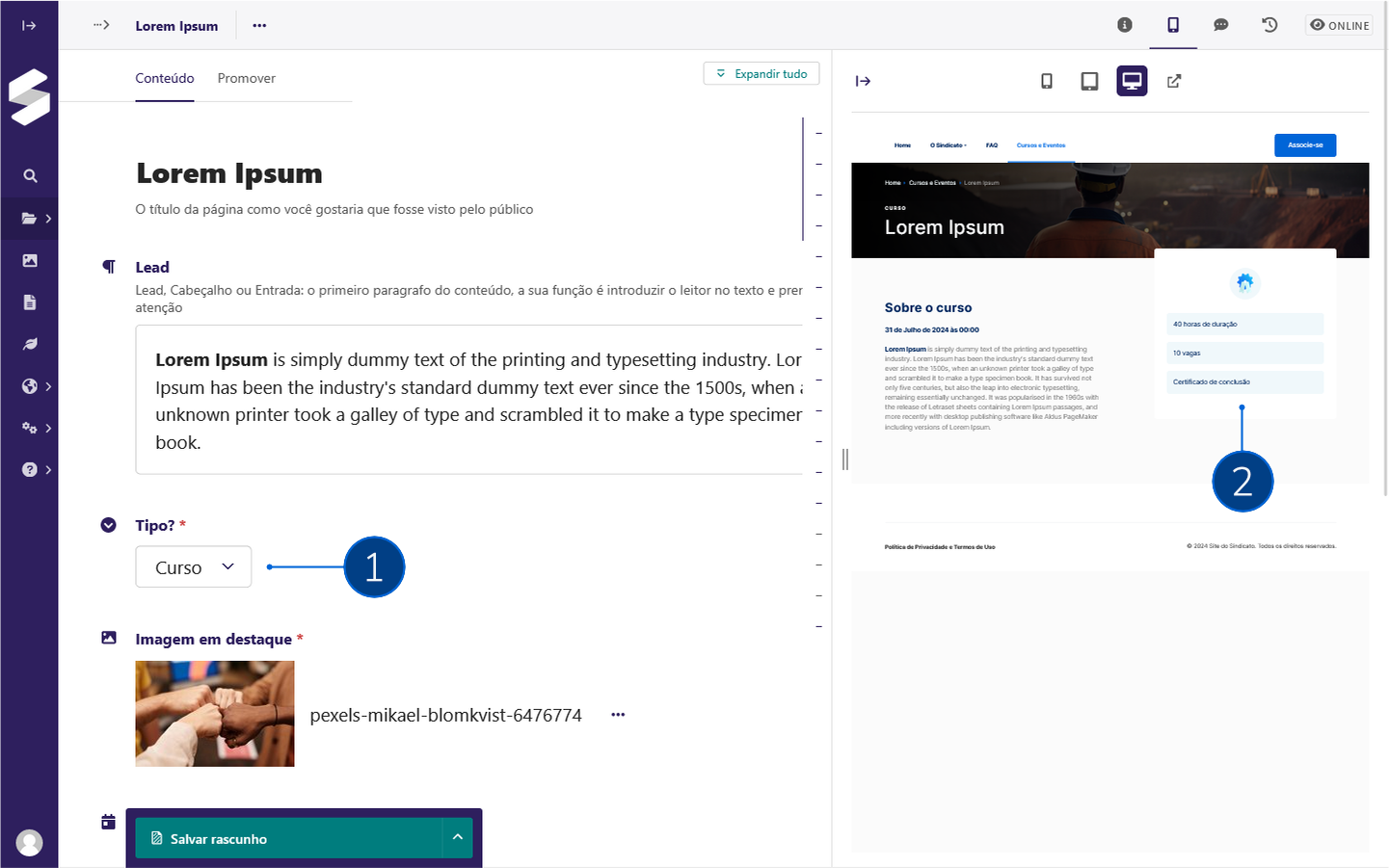This screenshot has width=1389, height=868.
Task: Open preview in new tab
Action: [x=1174, y=82]
